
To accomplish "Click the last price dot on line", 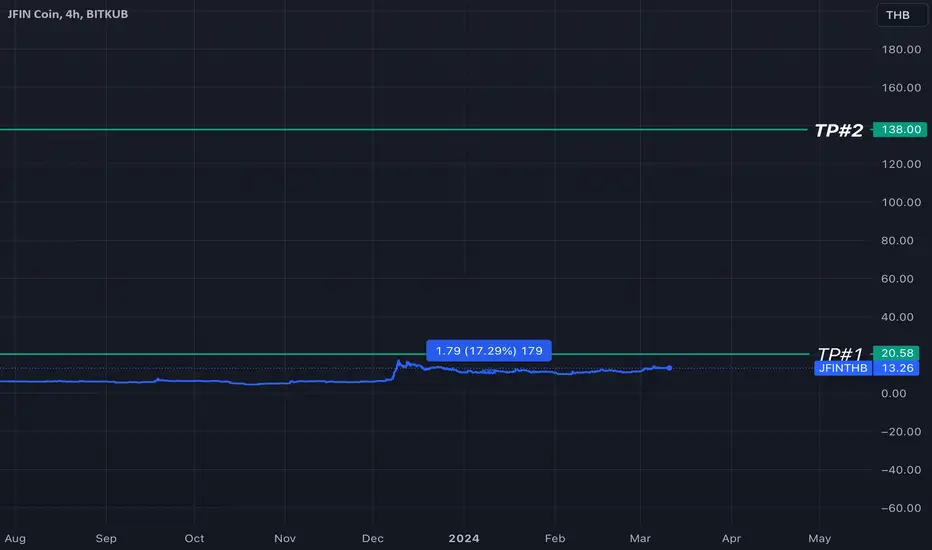I will coord(669,368).
